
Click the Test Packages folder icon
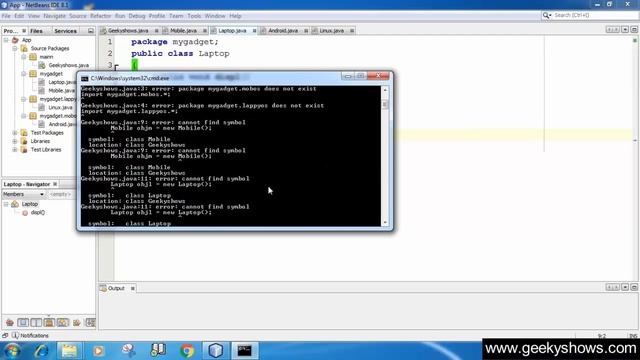(24, 133)
